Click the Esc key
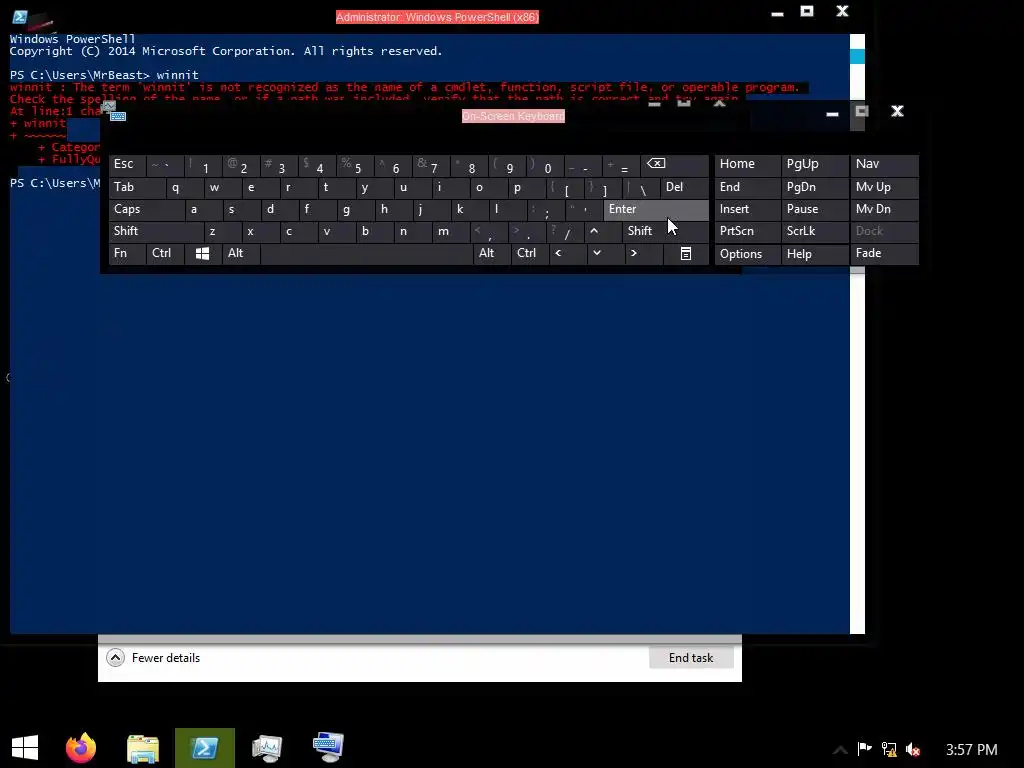Image resolution: width=1024 pixels, height=768 pixels. coord(127,165)
